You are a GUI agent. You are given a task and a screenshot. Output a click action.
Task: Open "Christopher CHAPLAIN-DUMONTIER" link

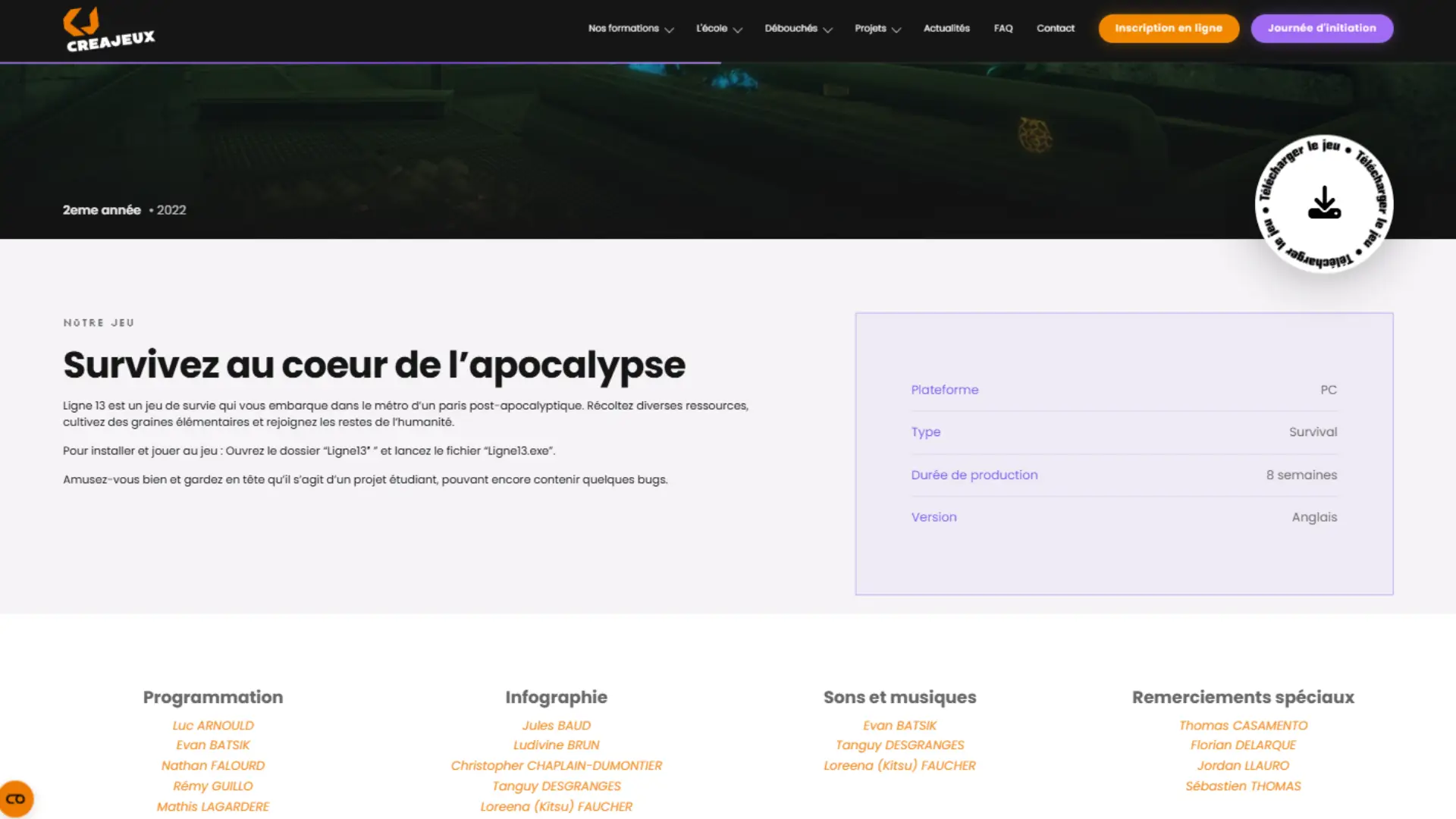click(556, 765)
